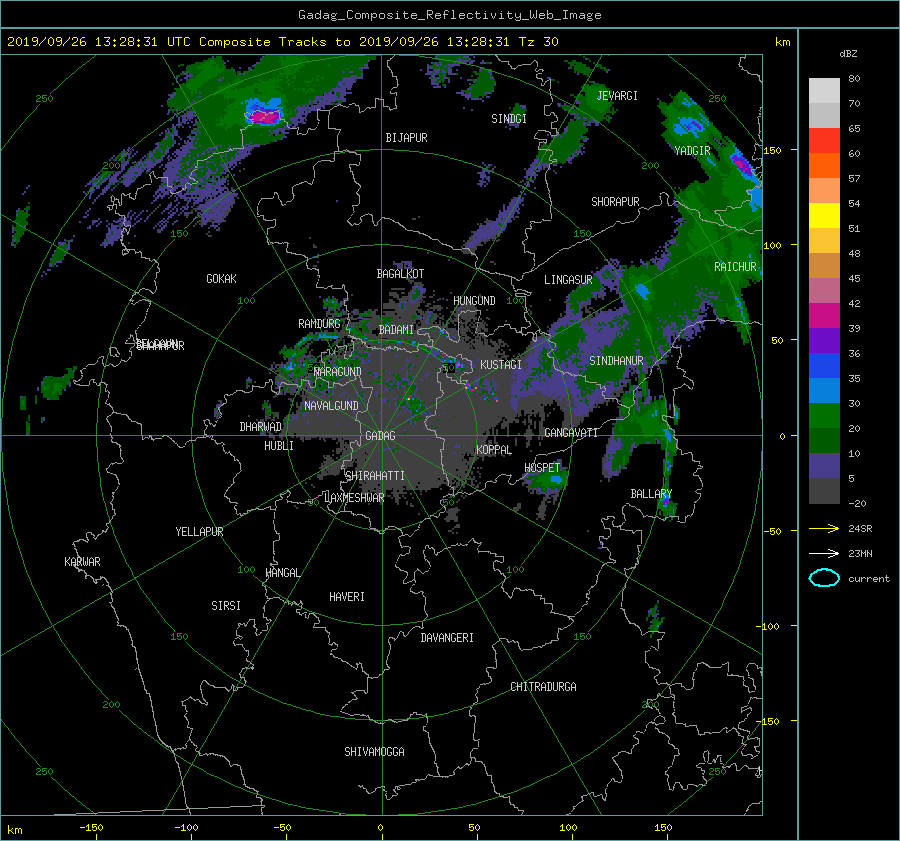The height and width of the screenshot is (841, 900).
Task: Click the CHITRADURGA city label
Action: pyautogui.click(x=543, y=687)
